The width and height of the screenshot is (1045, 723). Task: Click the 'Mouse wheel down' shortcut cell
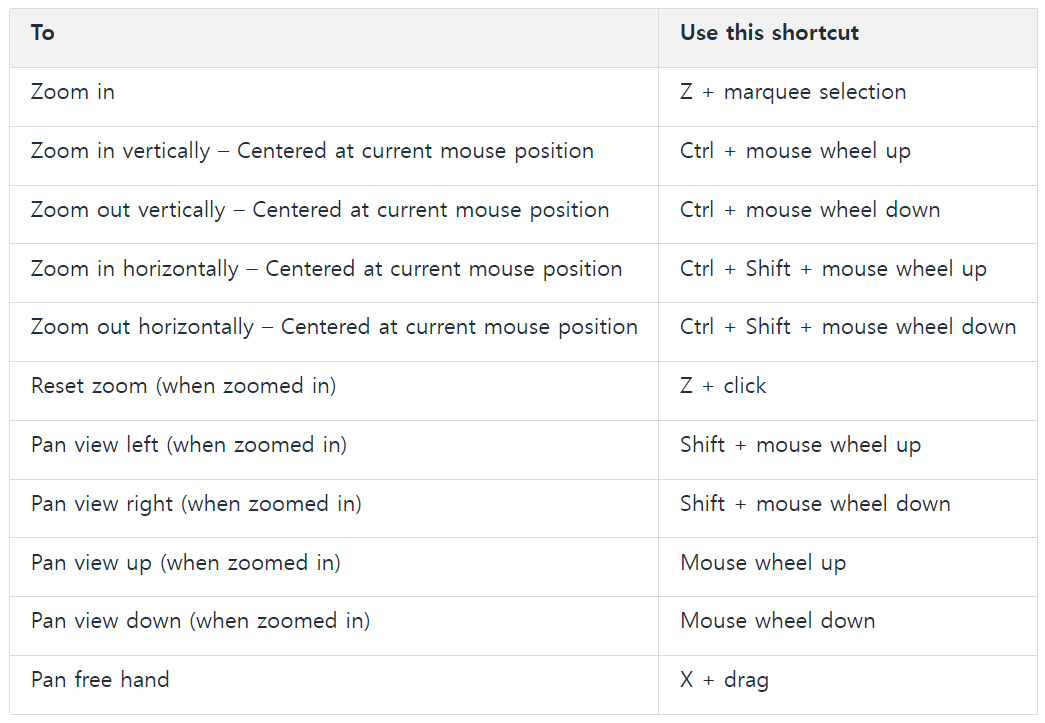(777, 621)
